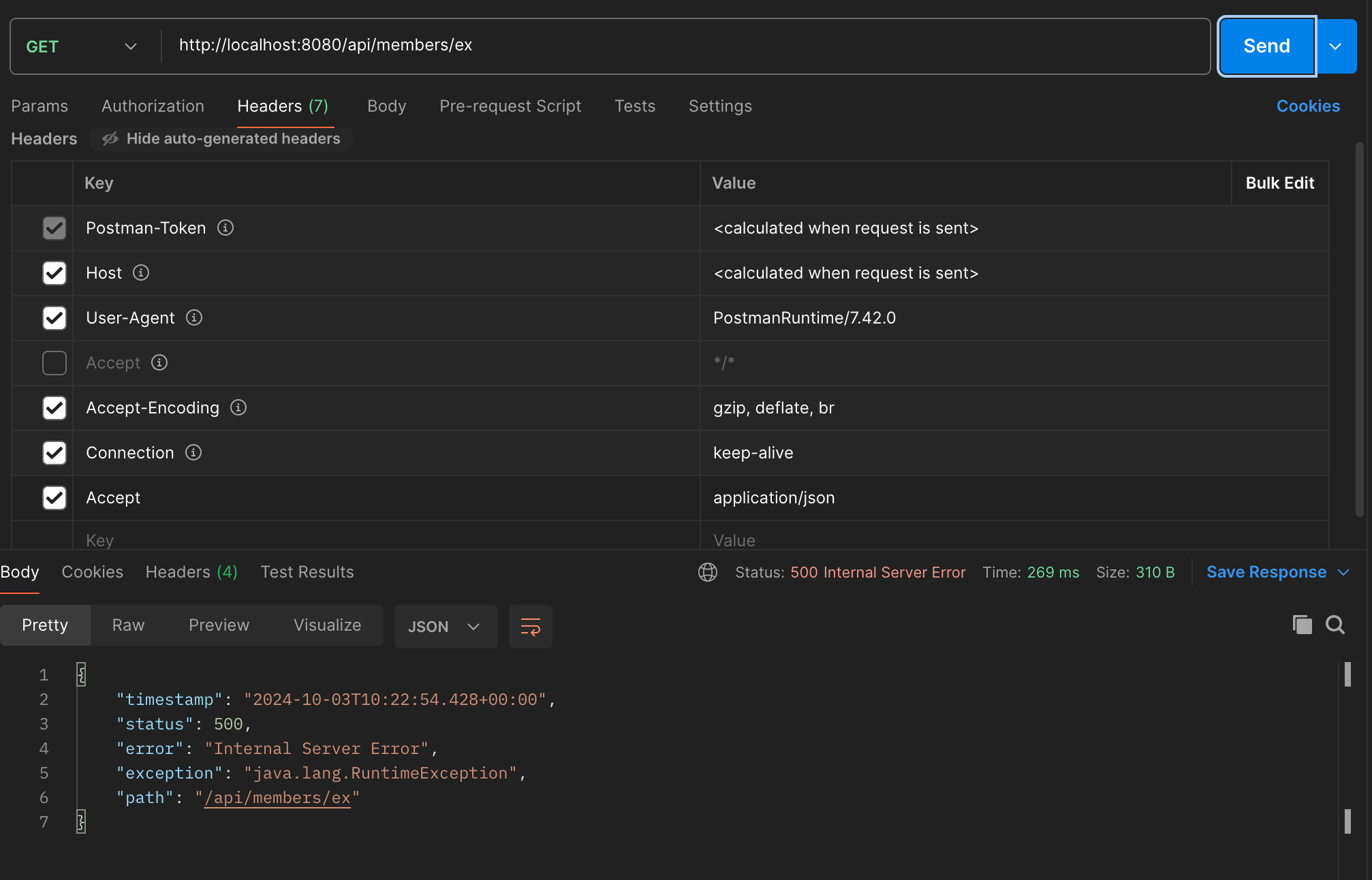The image size is (1372, 880).
Task: Open the Cookies link
Action: (1308, 106)
